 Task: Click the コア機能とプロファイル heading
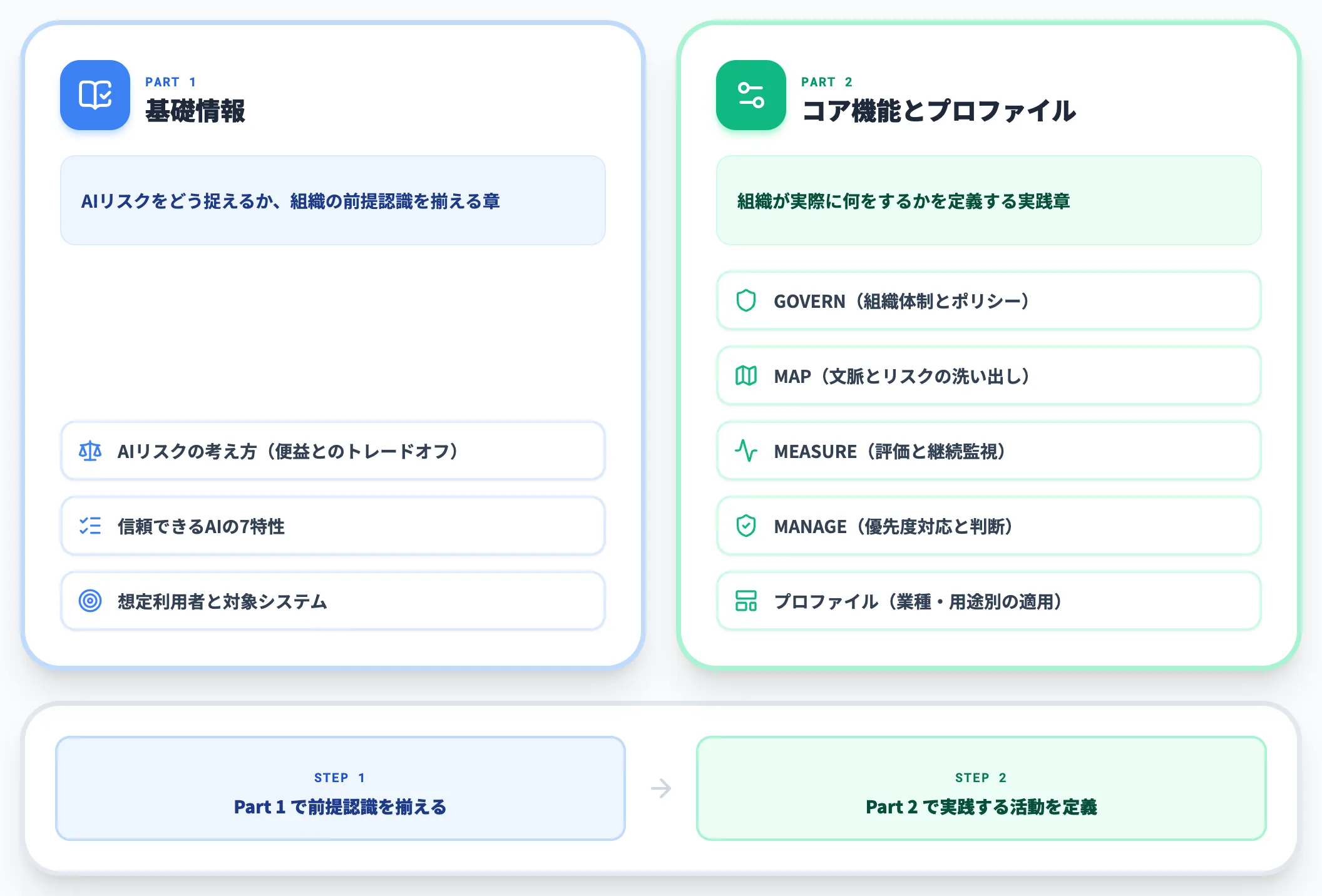[939, 111]
